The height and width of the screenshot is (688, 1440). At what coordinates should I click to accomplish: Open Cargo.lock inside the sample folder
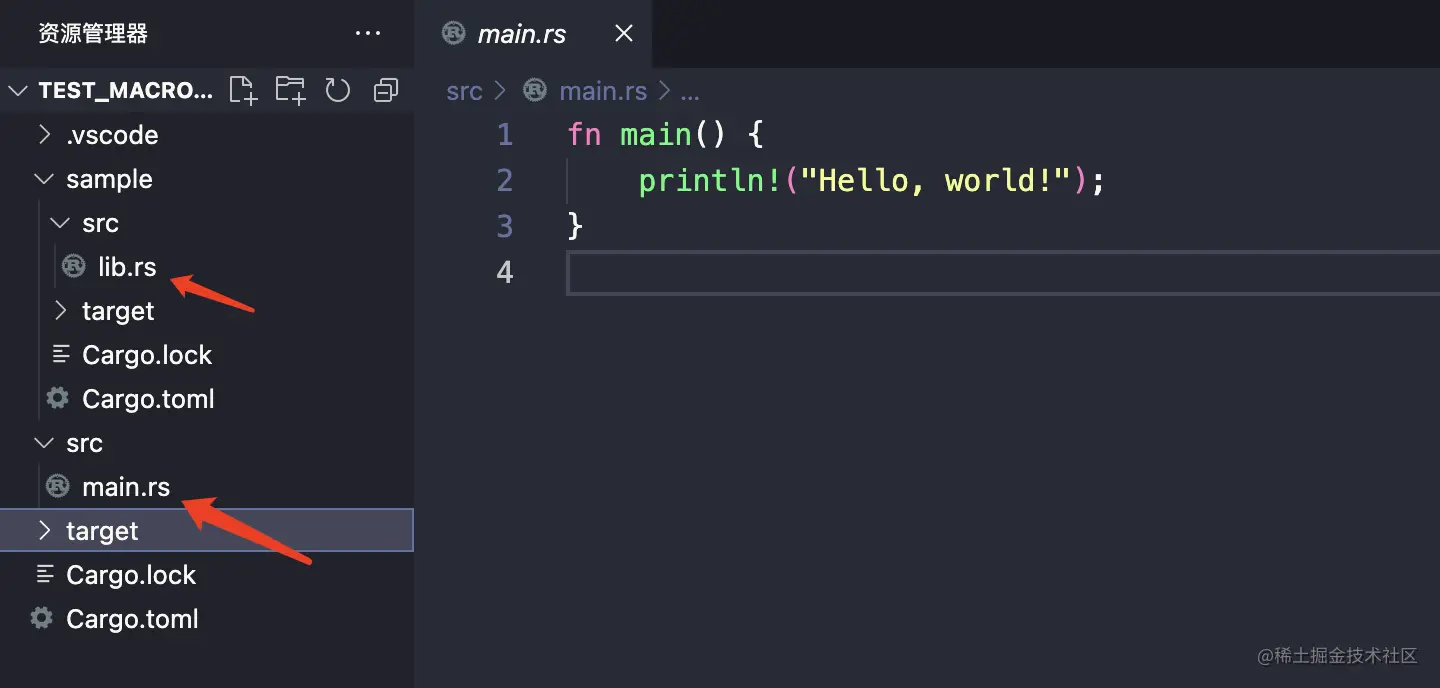147,355
